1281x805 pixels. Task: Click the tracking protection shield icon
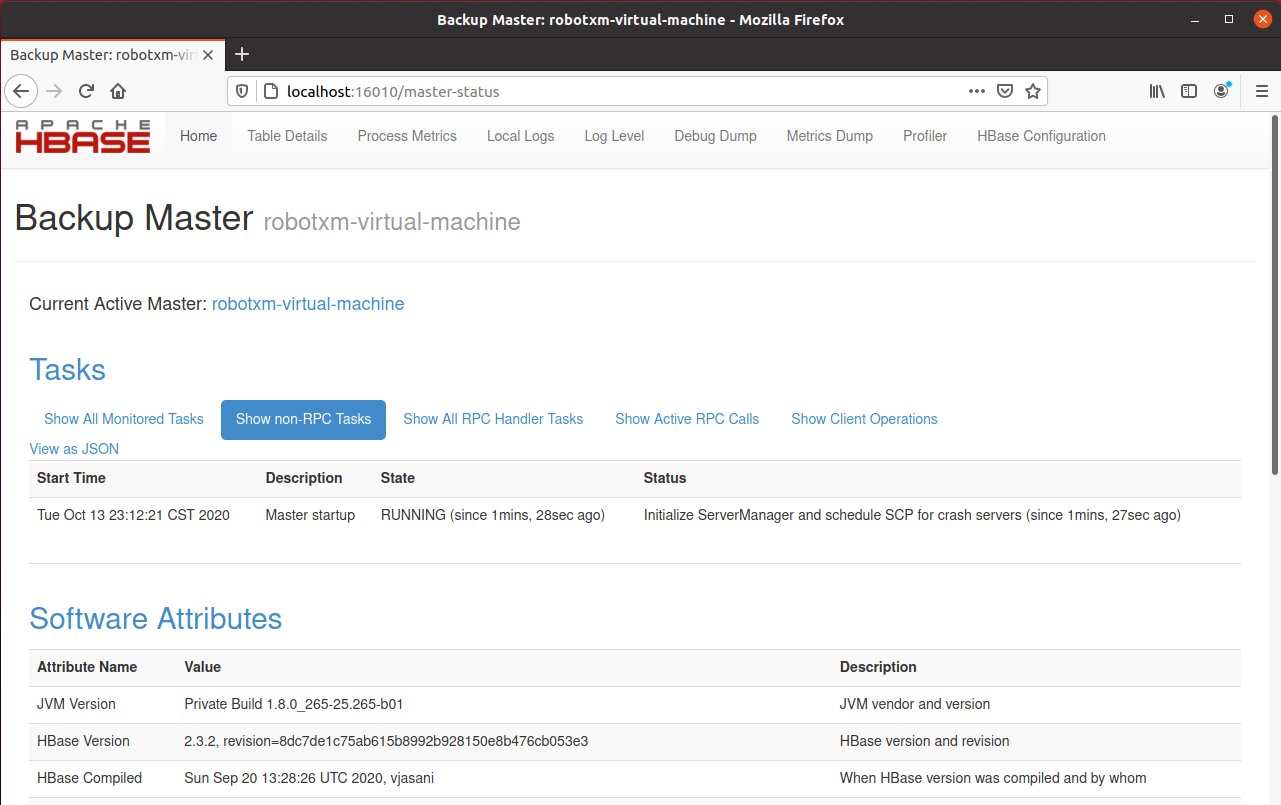(x=242, y=91)
